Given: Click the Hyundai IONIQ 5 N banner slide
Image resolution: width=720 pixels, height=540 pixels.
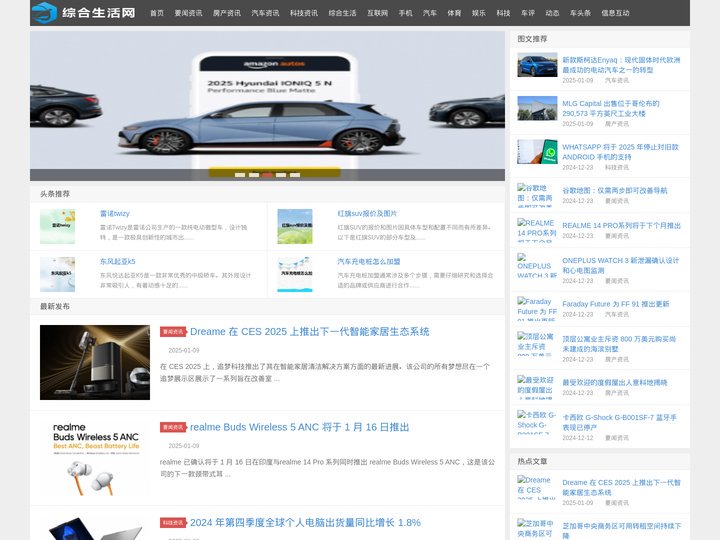Looking at the screenshot, I should [267, 106].
